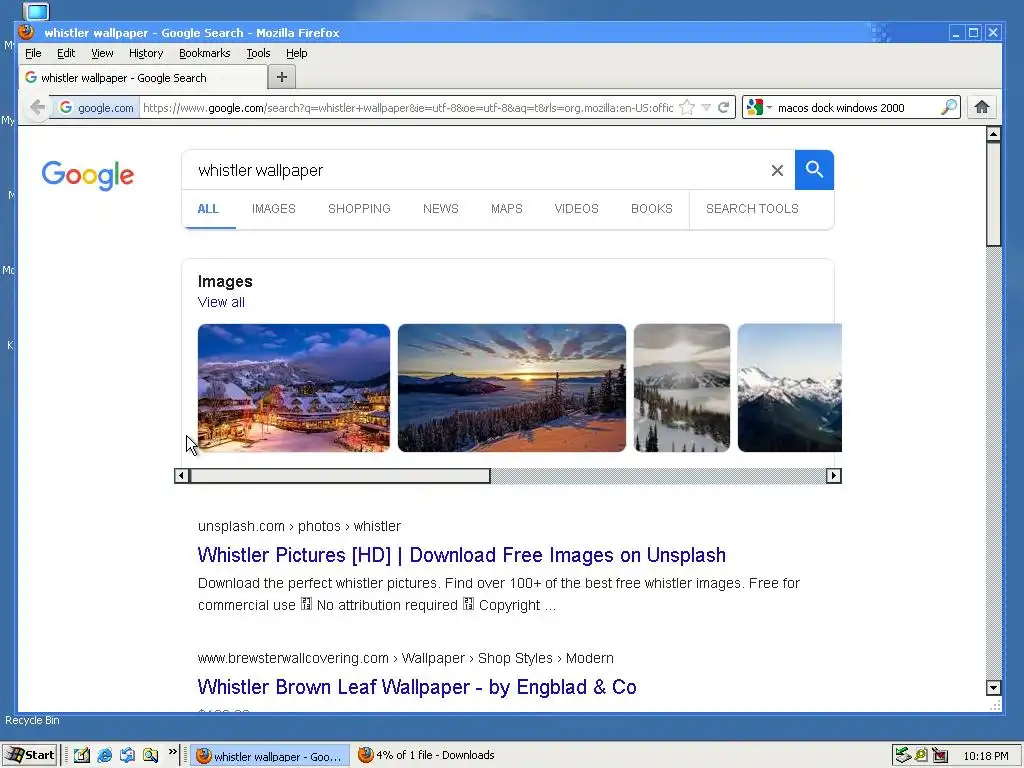Viewport: 1024px width, 768px height.
Task: Switch to the NEWS search tab
Action: pyautogui.click(x=441, y=208)
